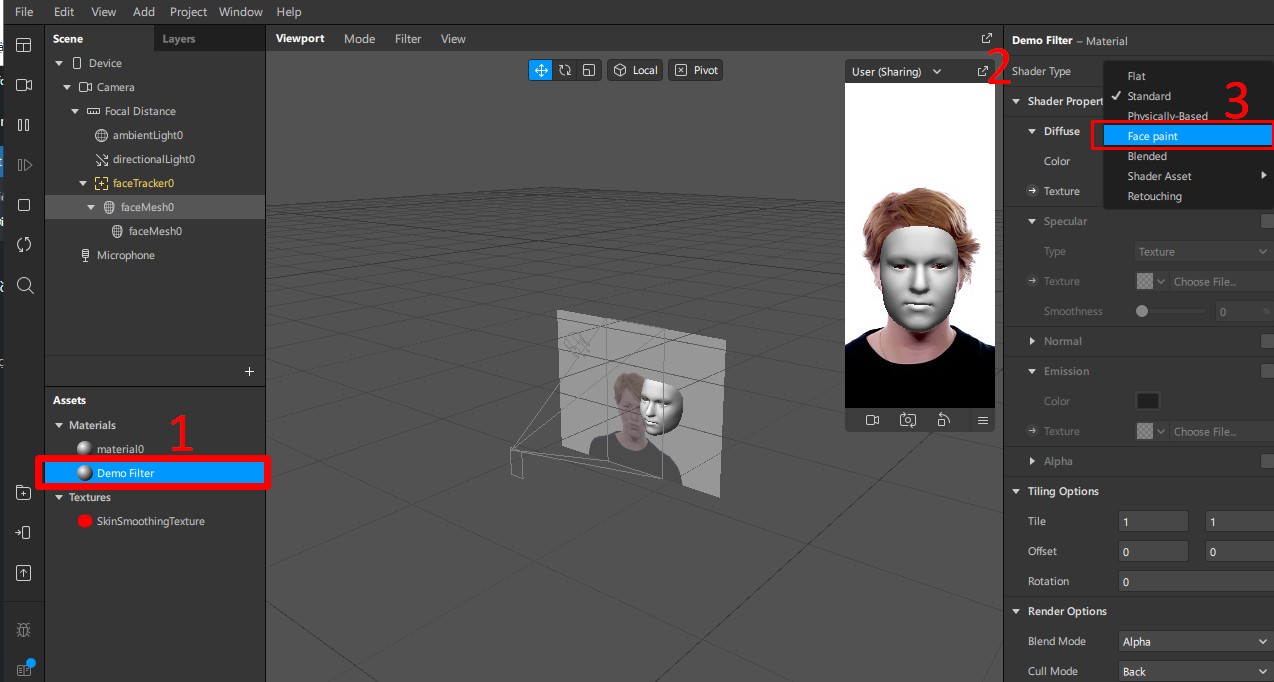Select the Scale manipulator tool in viewport

(589, 70)
